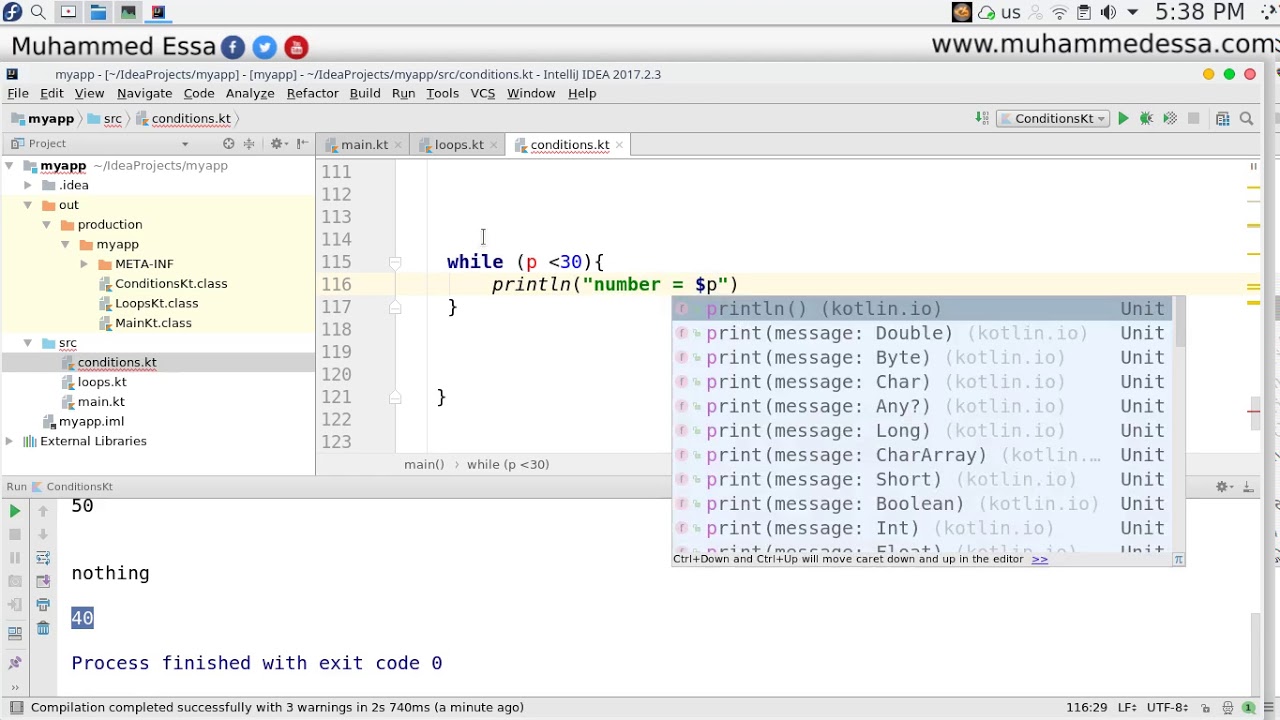Open the ConditionsKt run configuration dropdown
Viewport: 1280px width, 720px height.
click(x=1053, y=118)
